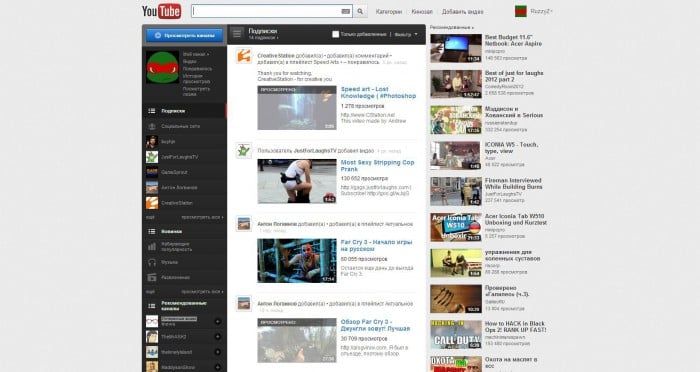
Task: Click Добавить видео in the header
Action: pyautogui.click(x=462, y=12)
